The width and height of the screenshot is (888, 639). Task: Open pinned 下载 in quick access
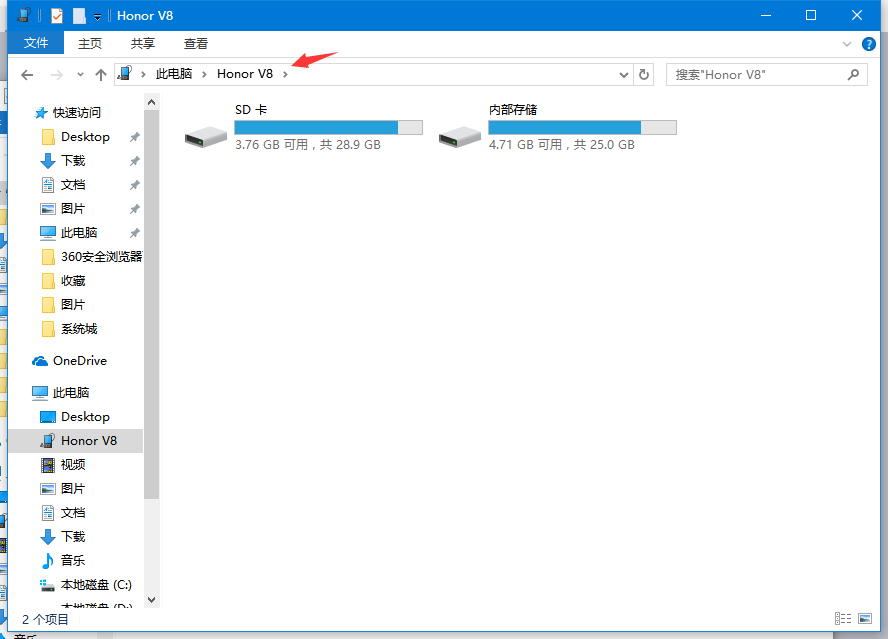pyautogui.click(x=73, y=161)
